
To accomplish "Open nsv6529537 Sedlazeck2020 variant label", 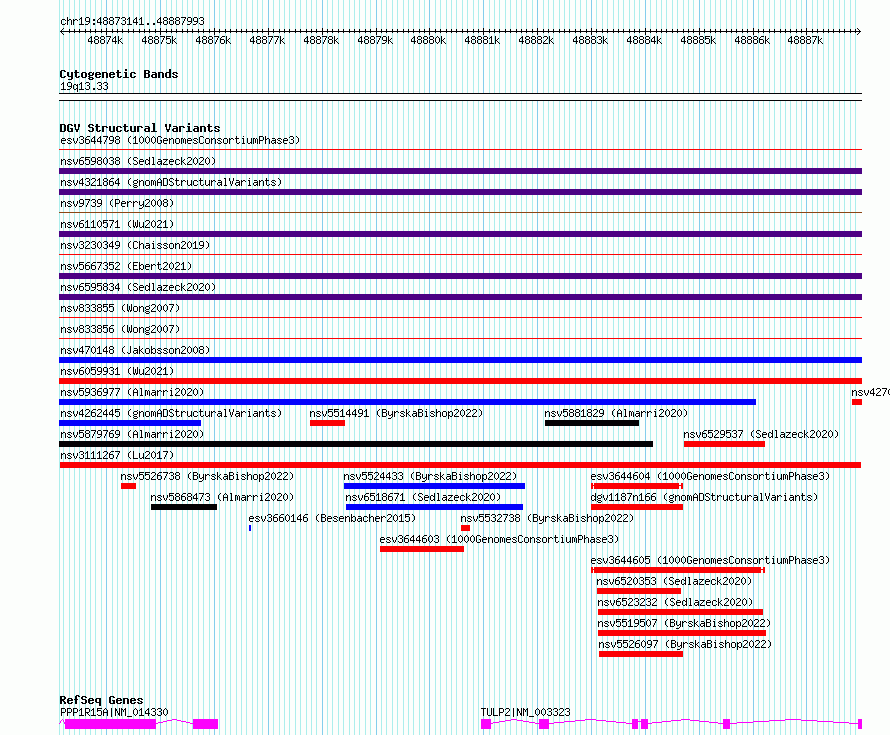I will (x=761, y=434).
